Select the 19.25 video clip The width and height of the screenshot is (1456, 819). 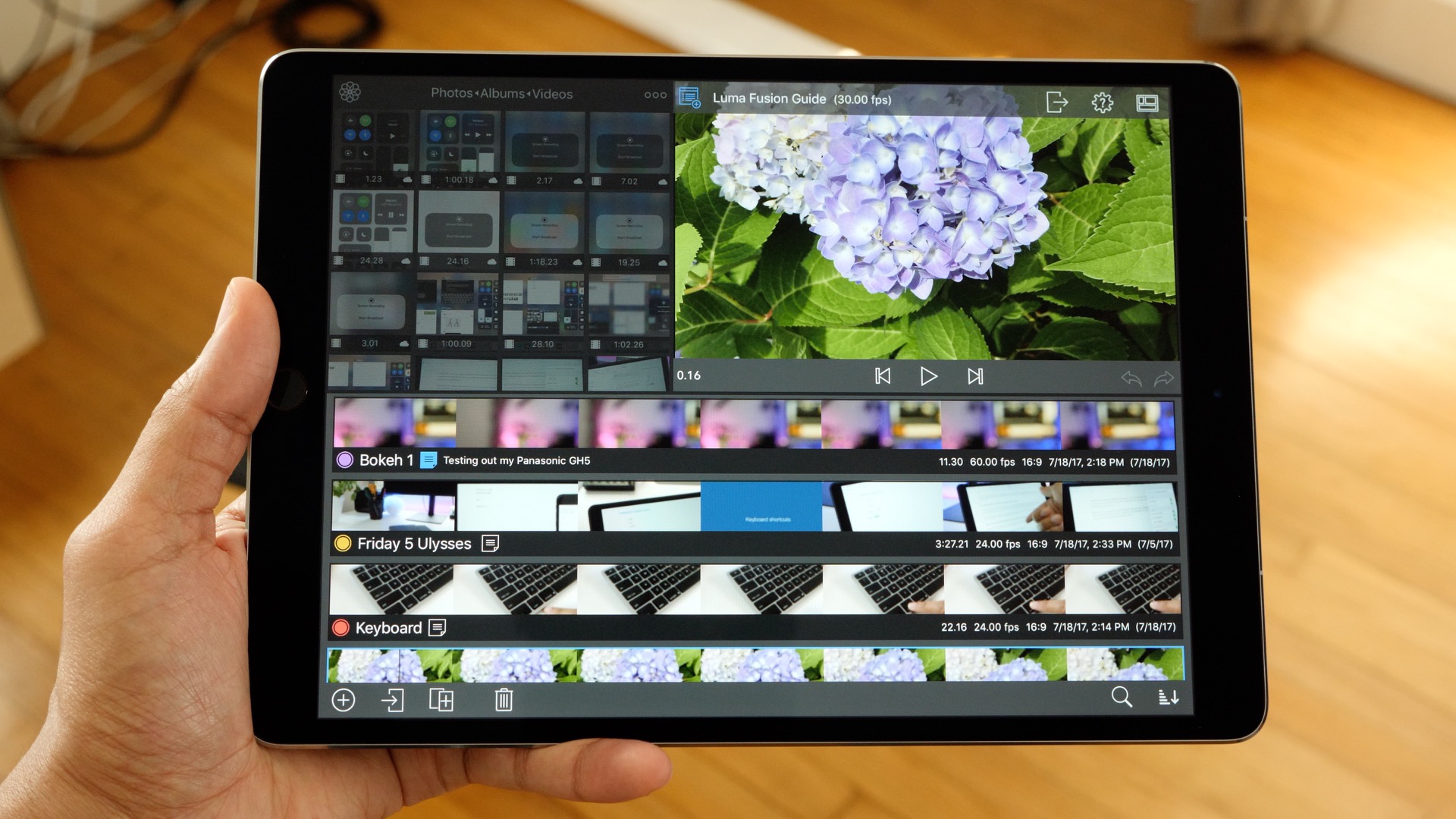[x=629, y=231]
